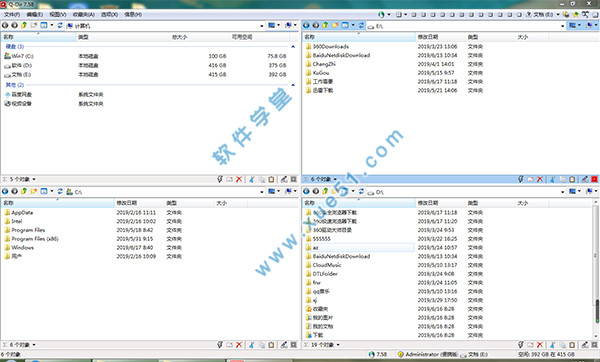Open the 视图(V) menu
600x362 pixels.
(58, 15)
